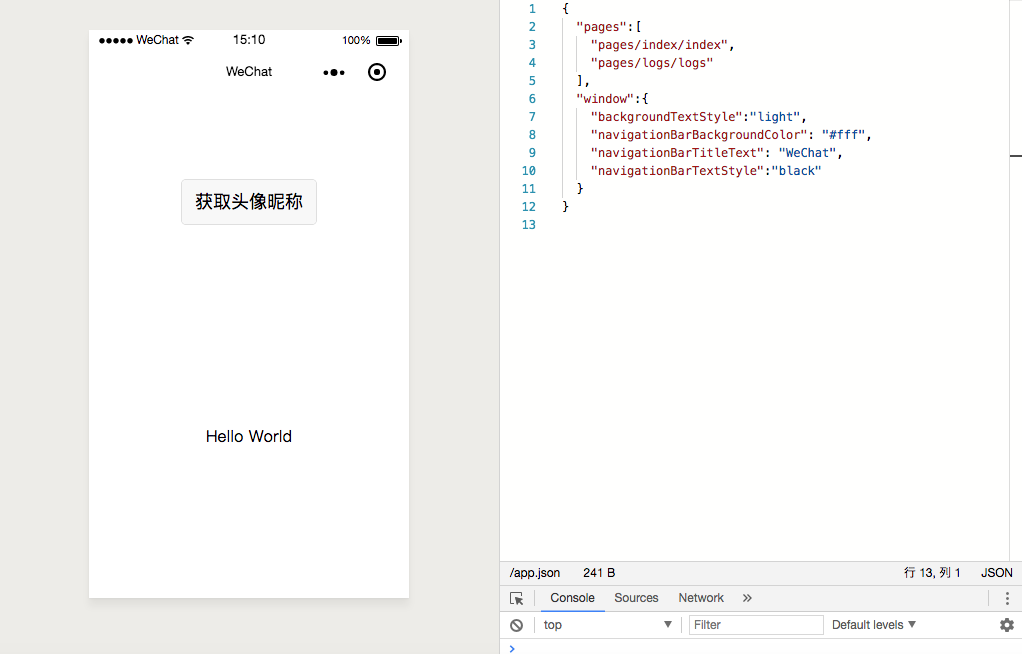Click line number 6 in the gutter
This screenshot has width=1022, height=654.
coord(532,99)
